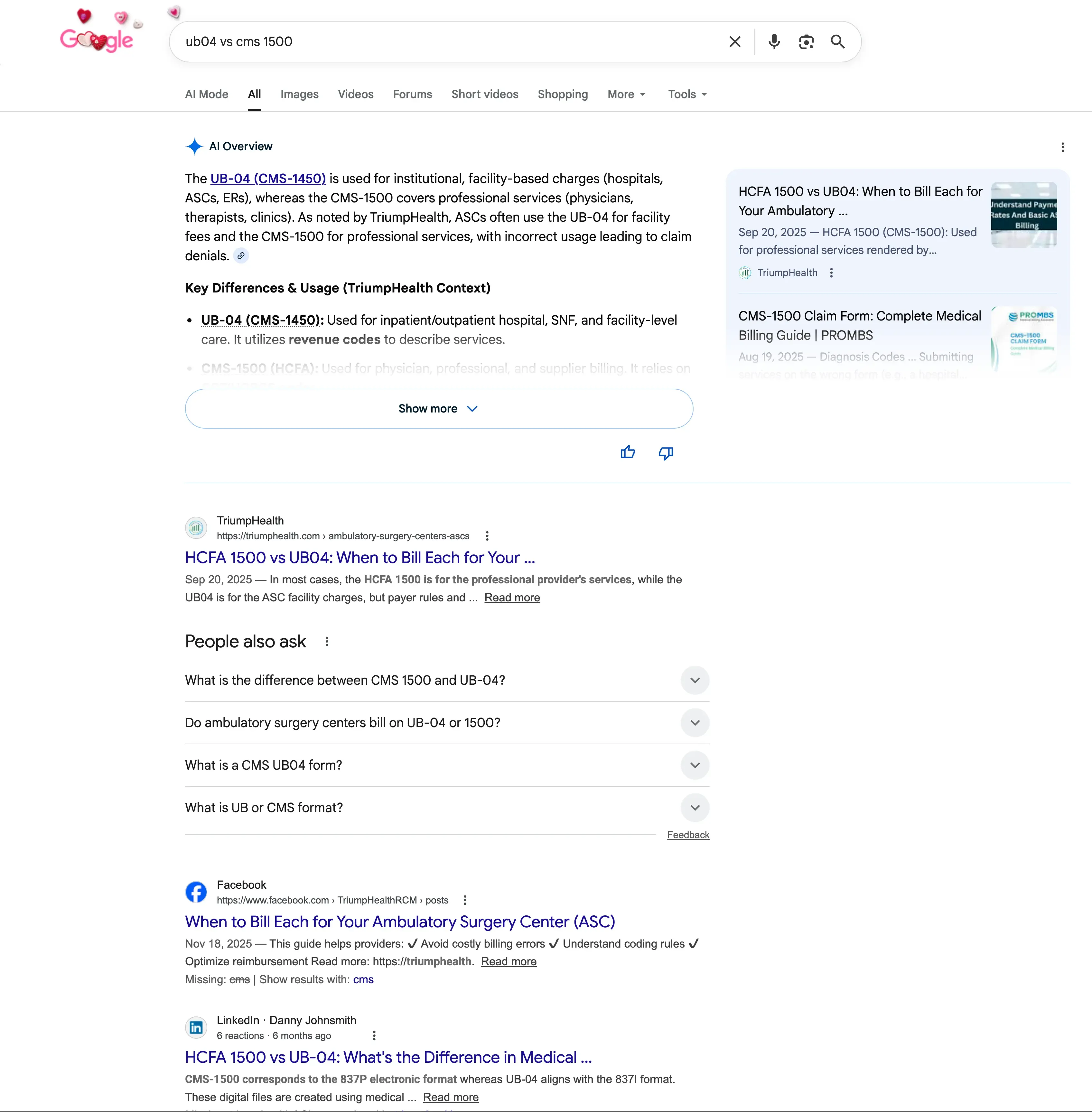Screen dimensions: 1092x1112
Task: Open Google Lens camera search
Action: [x=807, y=42]
